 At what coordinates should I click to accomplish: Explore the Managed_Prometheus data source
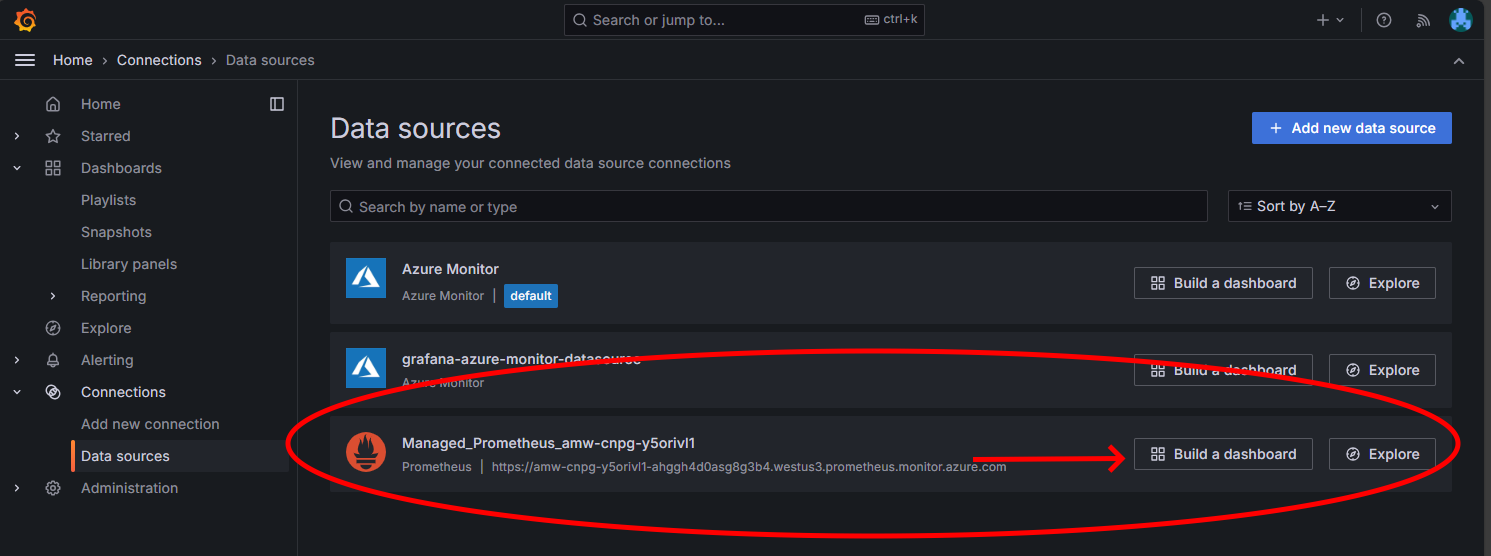(x=1382, y=454)
